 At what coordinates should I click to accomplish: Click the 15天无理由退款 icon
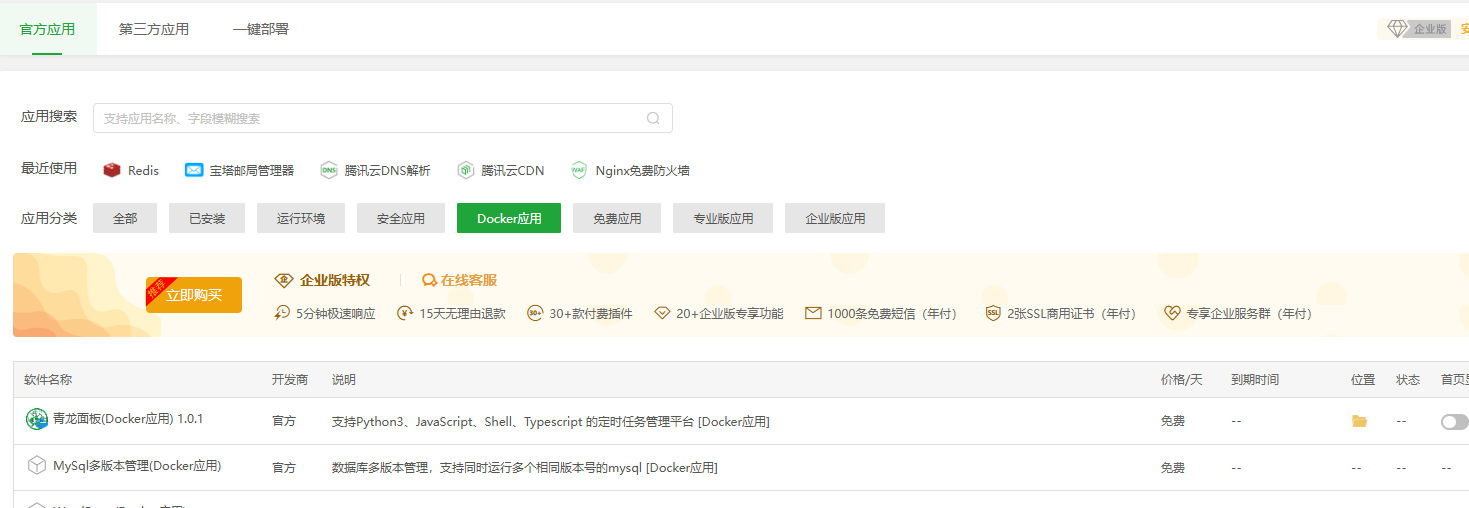[x=405, y=313]
